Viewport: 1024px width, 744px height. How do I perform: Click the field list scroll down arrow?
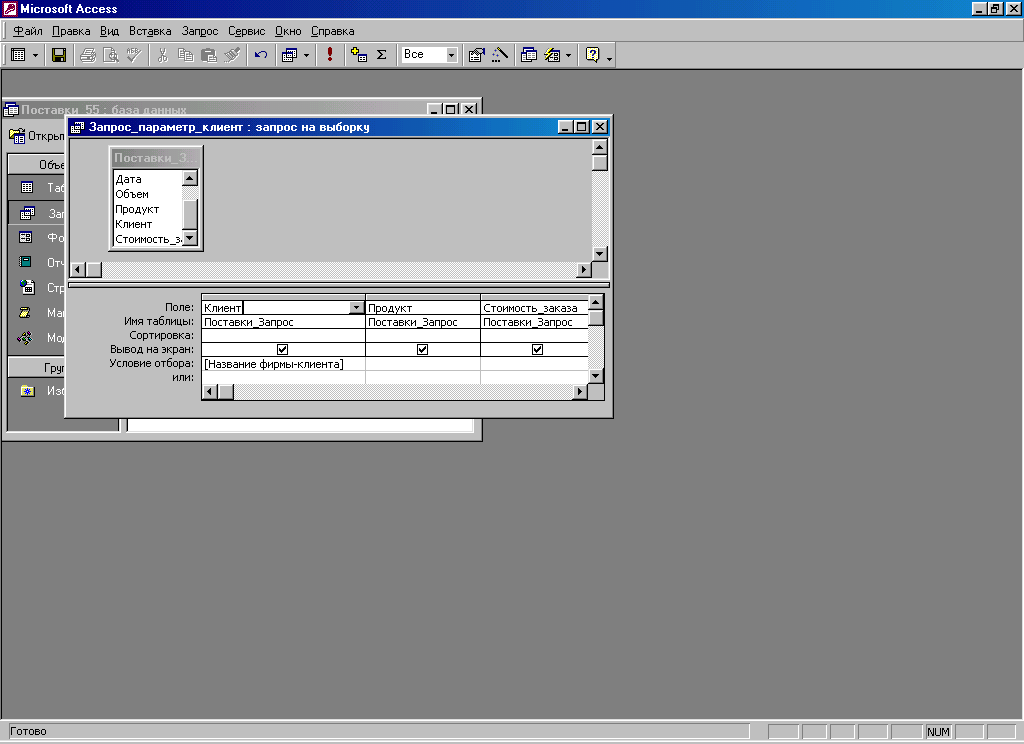pos(190,238)
